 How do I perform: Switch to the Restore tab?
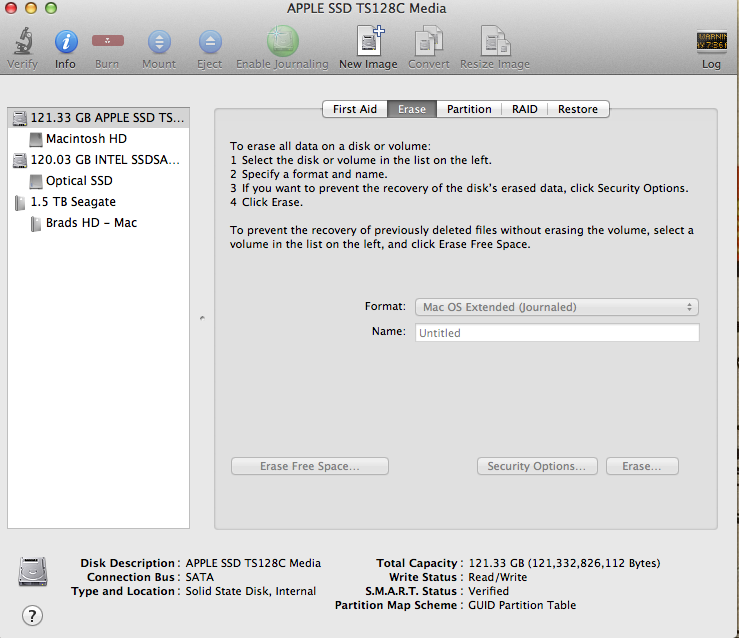pyautogui.click(x=578, y=109)
